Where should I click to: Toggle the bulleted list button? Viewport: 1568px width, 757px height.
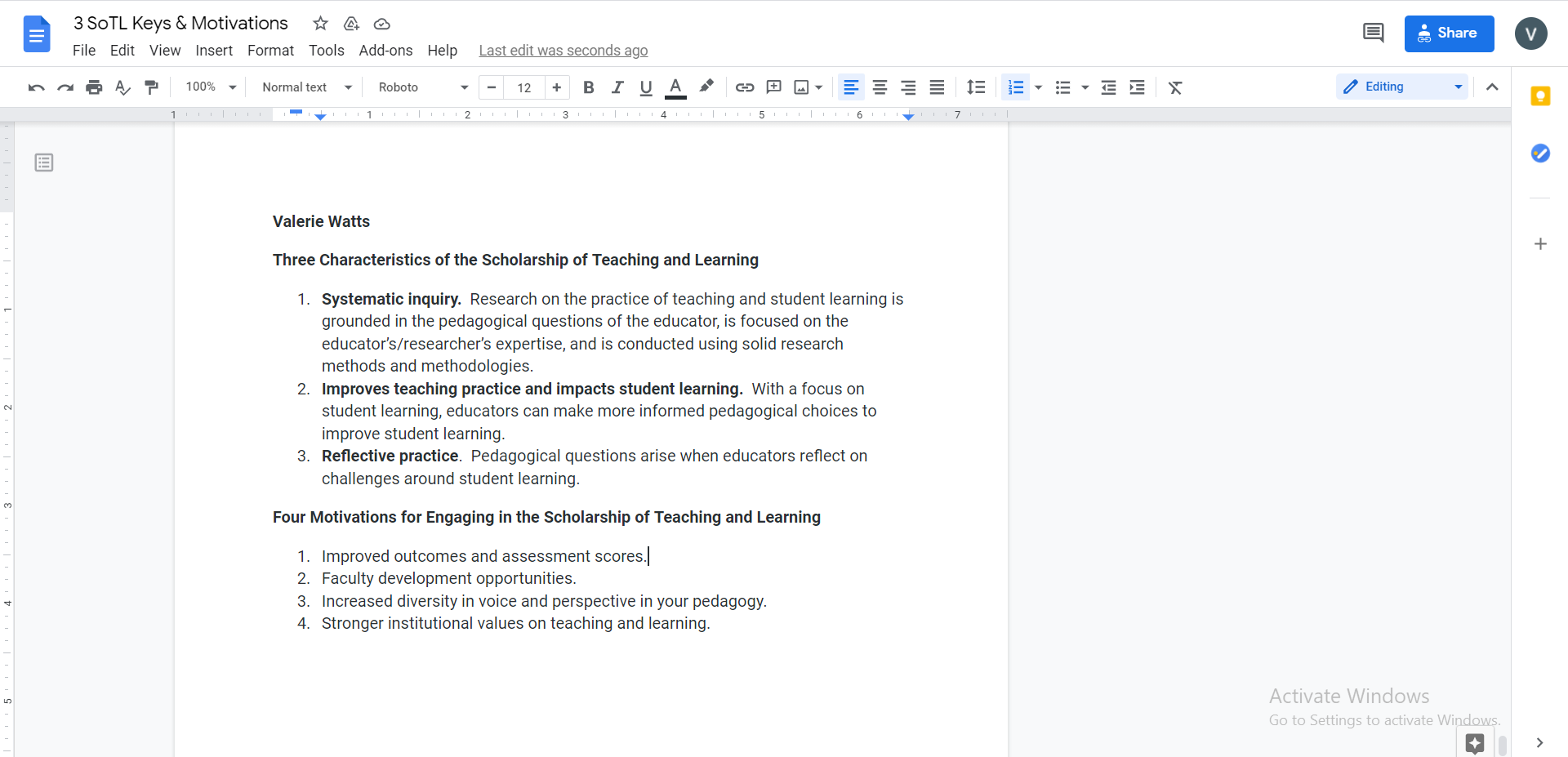[x=1062, y=87]
